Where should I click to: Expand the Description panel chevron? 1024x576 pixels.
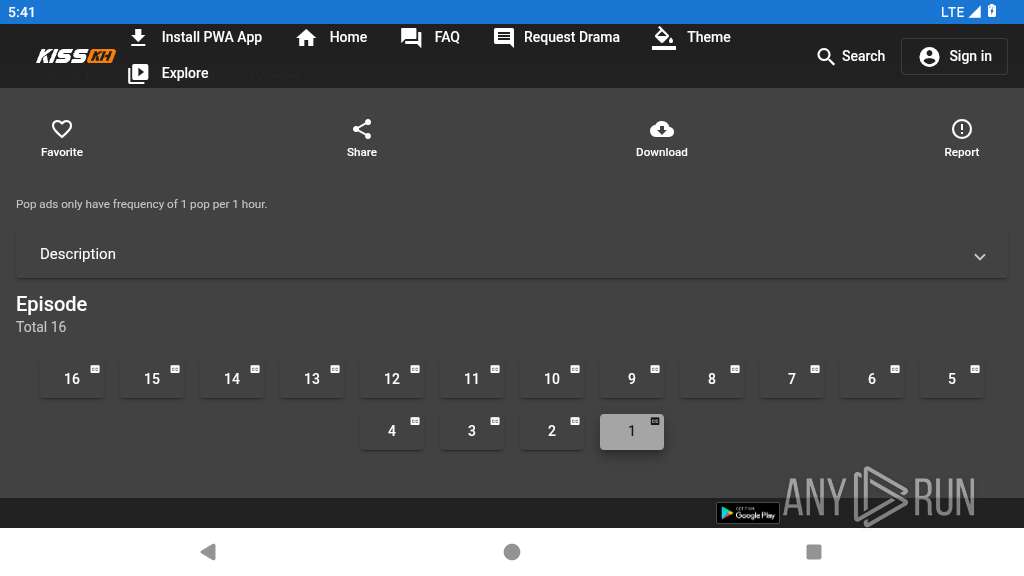click(x=980, y=257)
